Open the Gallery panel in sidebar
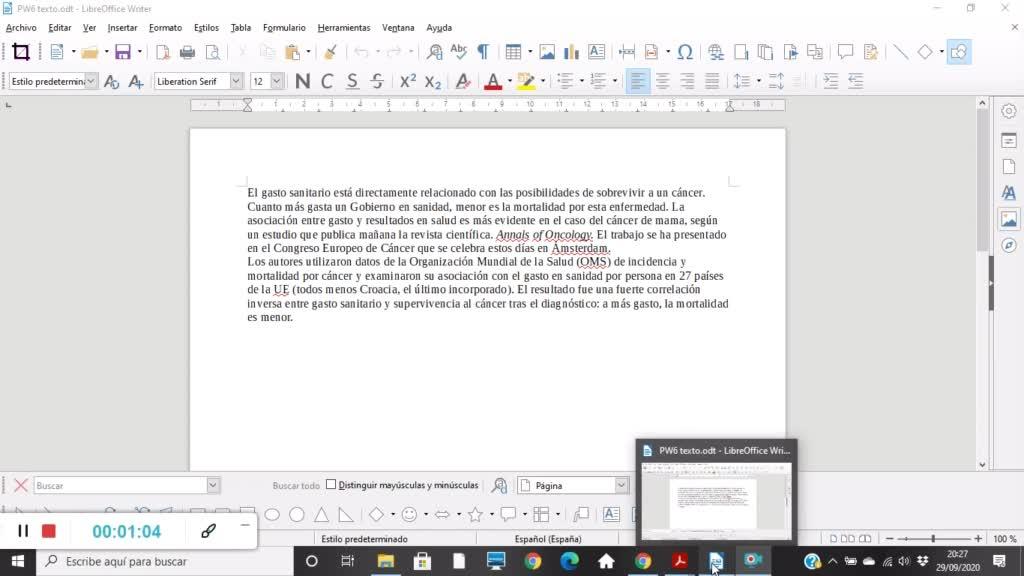 pos(1008,219)
